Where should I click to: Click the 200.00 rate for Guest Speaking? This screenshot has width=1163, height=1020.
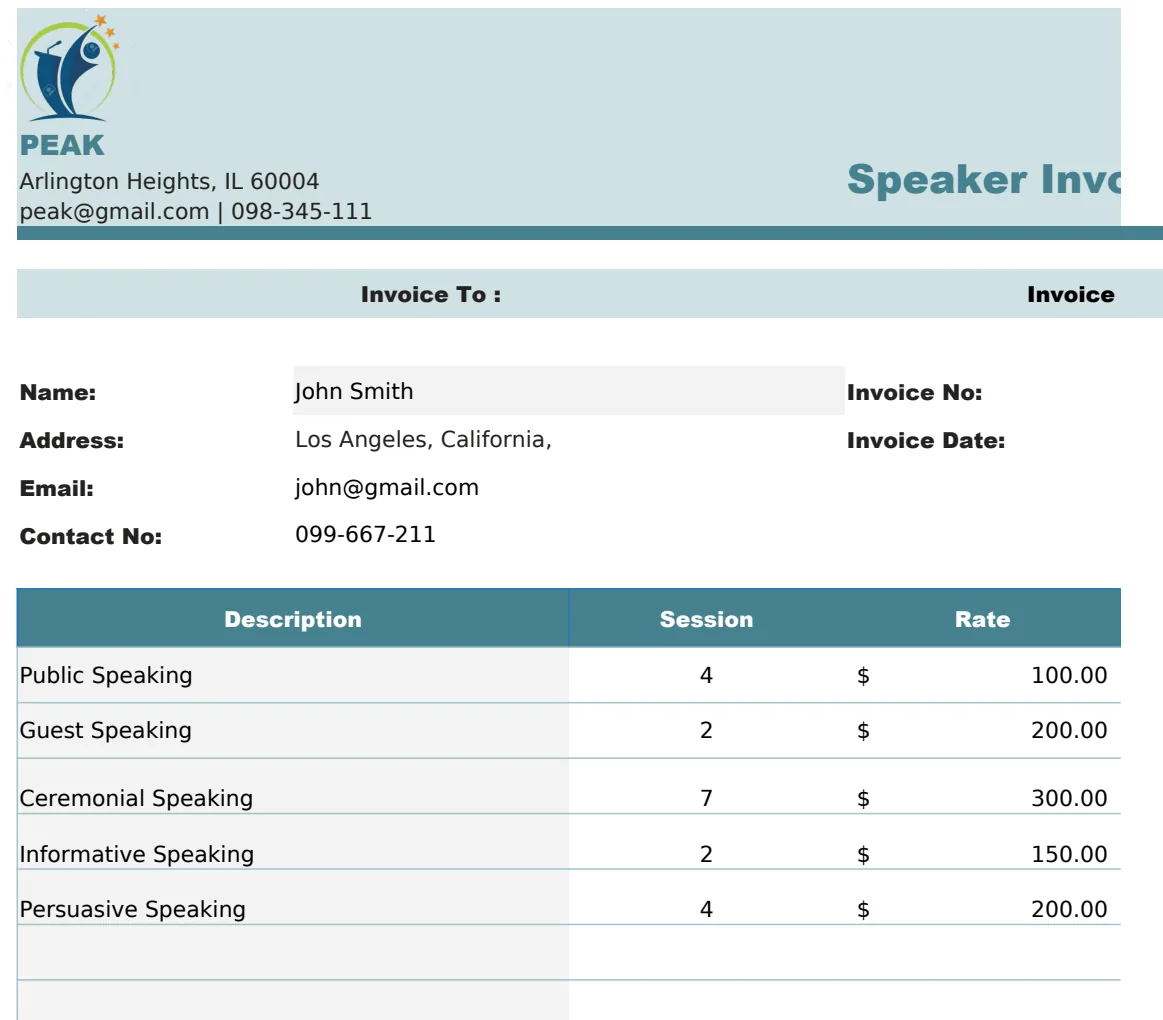pos(1069,730)
